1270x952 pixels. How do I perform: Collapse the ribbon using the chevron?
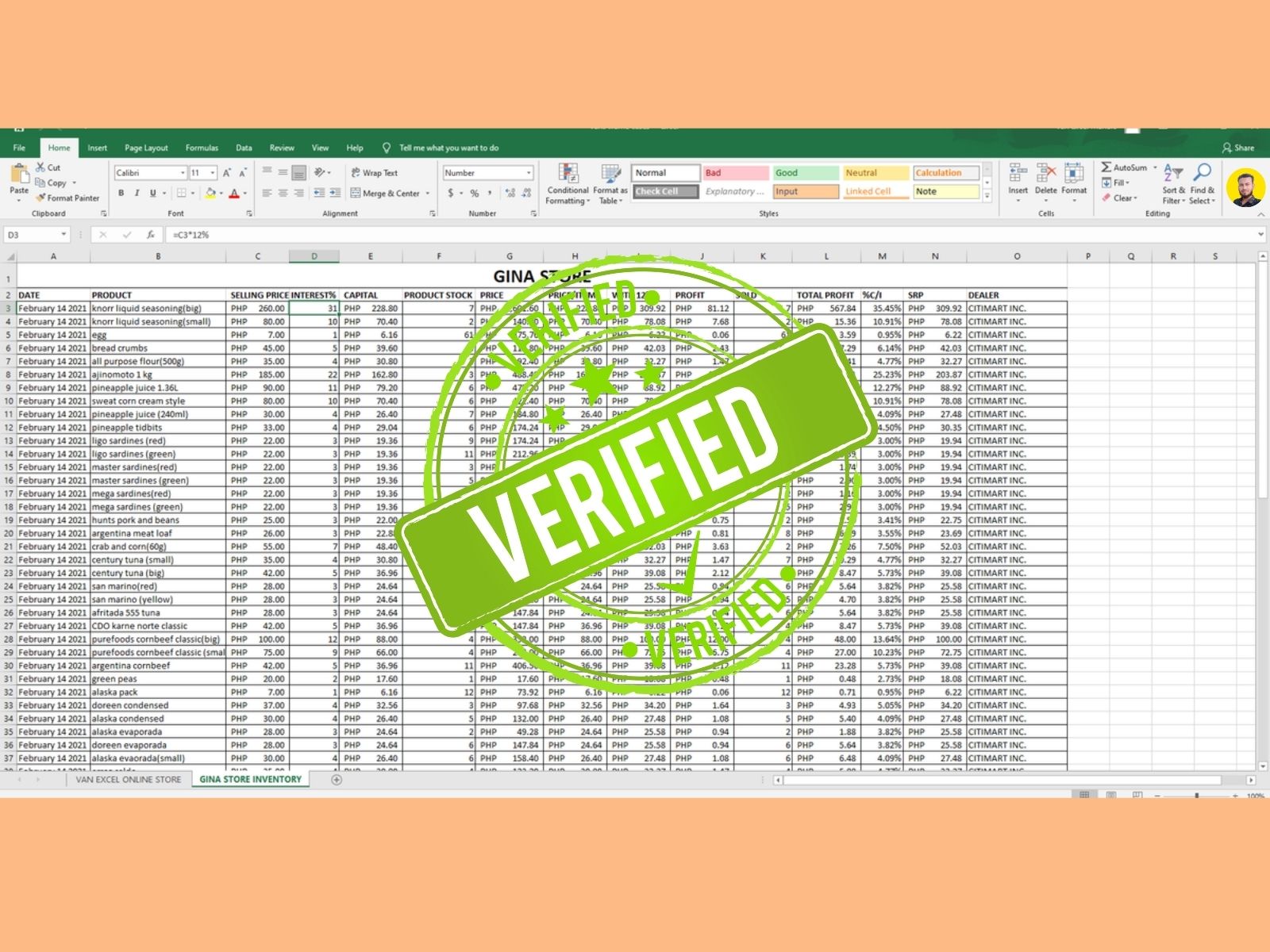1260,213
